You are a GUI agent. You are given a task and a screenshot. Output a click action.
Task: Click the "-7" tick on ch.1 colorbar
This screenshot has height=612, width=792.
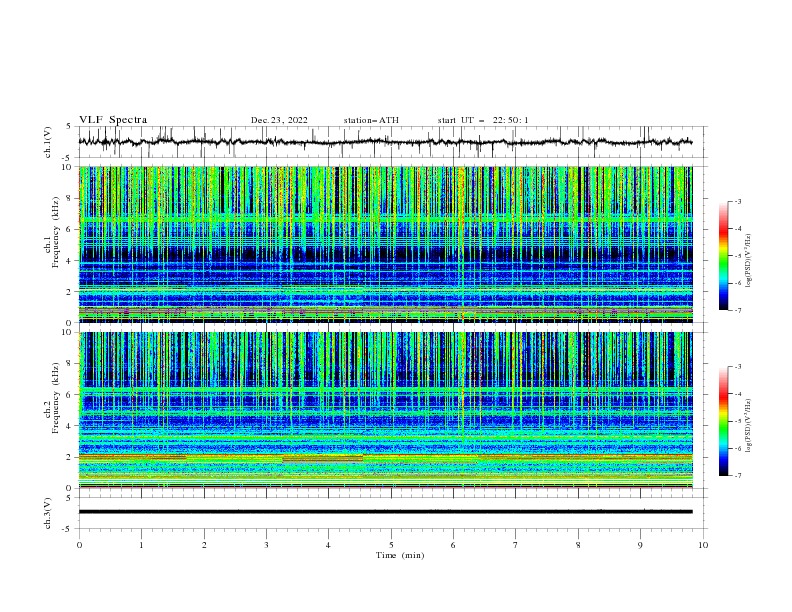pos(737,310)
